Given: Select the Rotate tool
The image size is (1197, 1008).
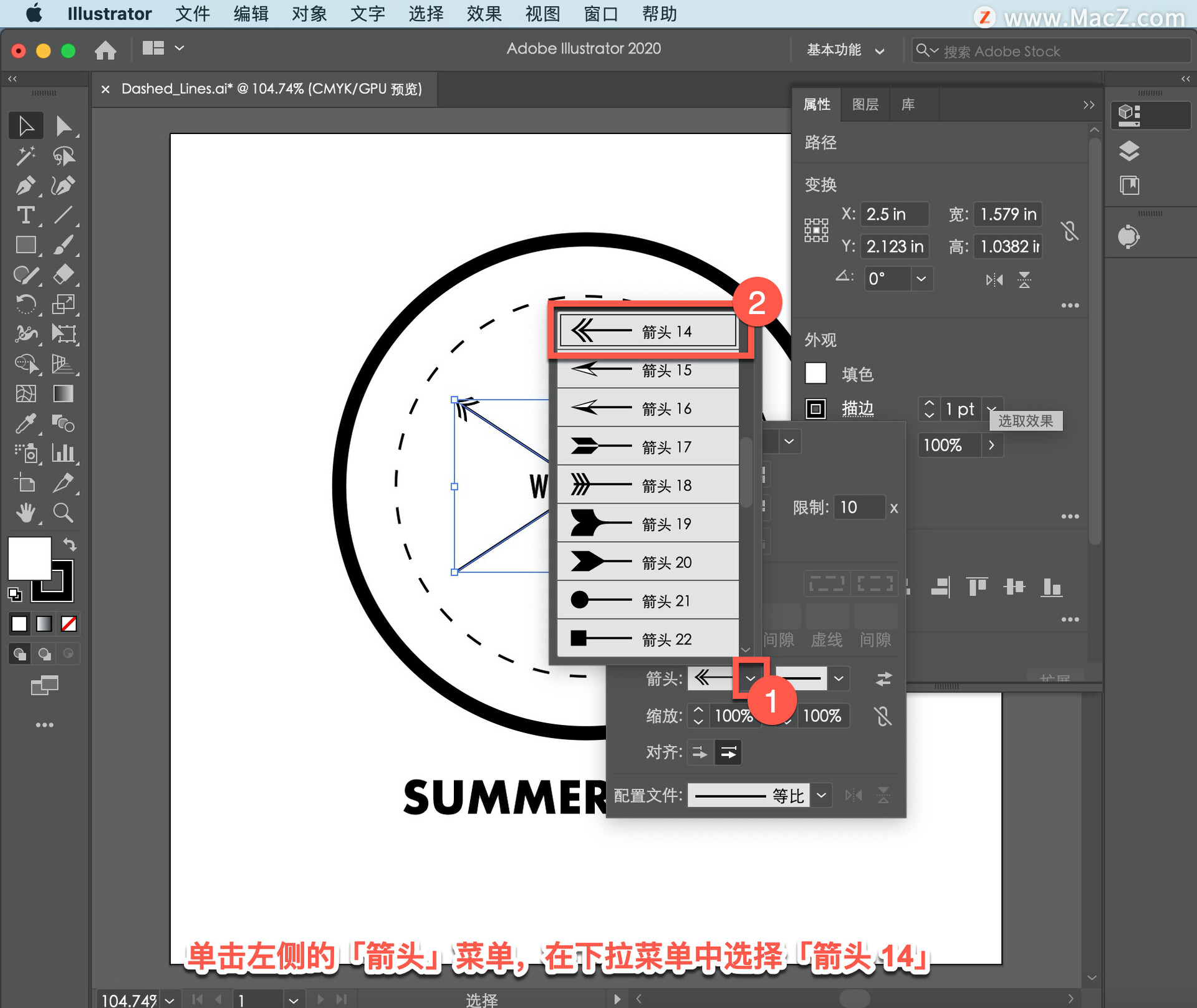Looking at the screenshot, I should click(x=26, y=304).
